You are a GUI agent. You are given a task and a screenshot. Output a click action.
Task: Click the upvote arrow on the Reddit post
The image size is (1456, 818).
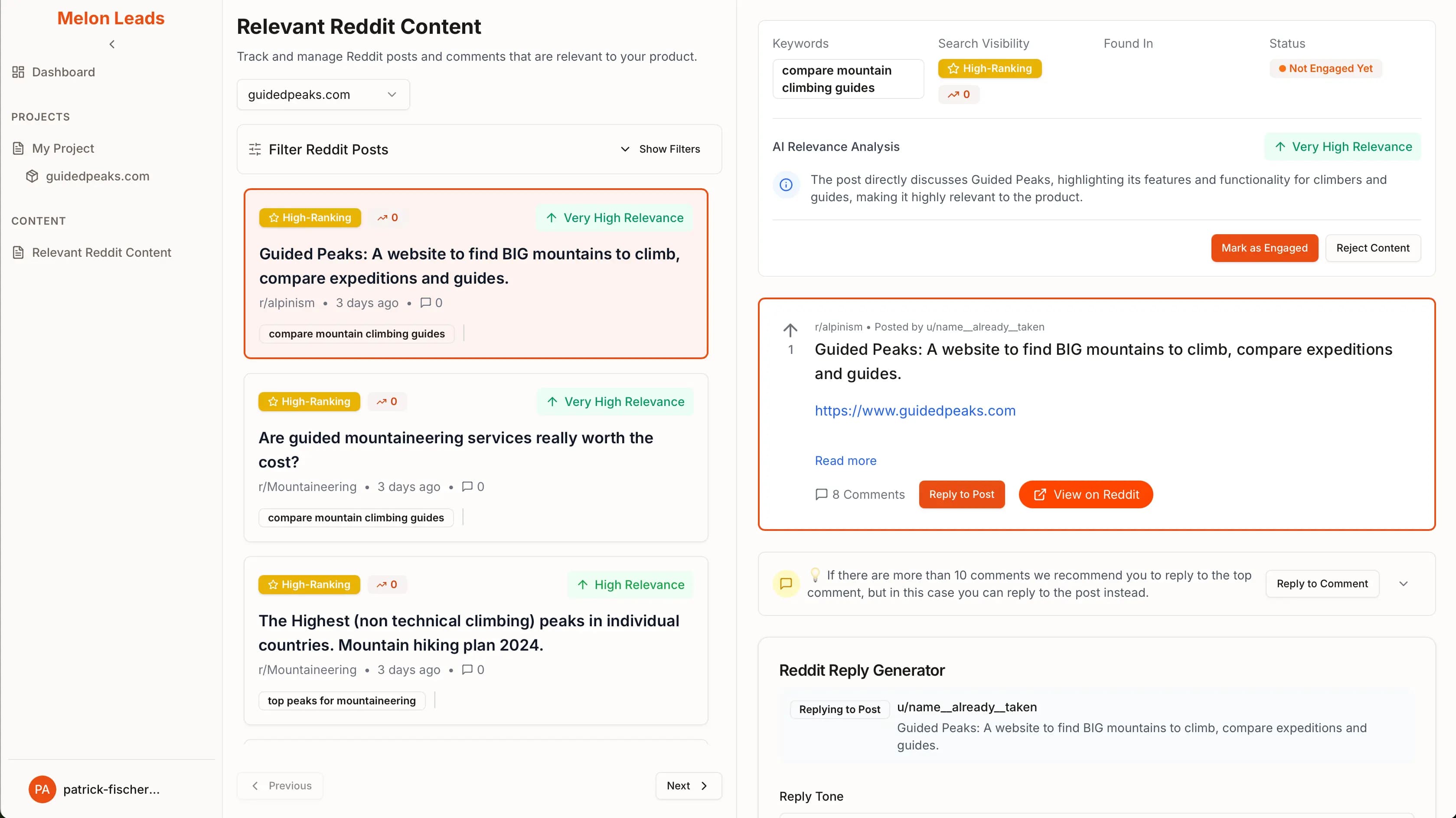click(x=790, y=329)
